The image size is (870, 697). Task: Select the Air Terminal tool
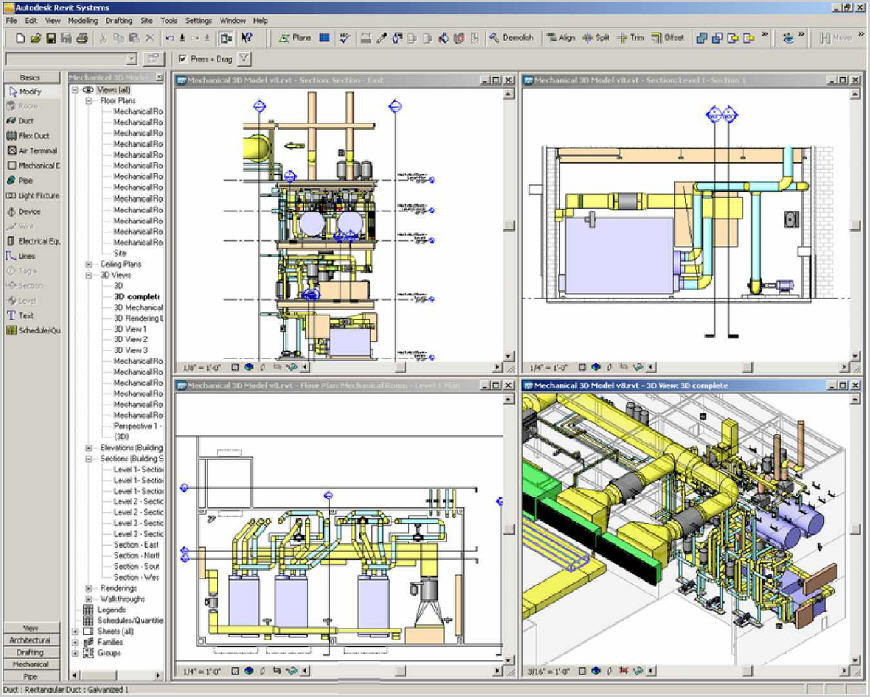tap(32, 150)
